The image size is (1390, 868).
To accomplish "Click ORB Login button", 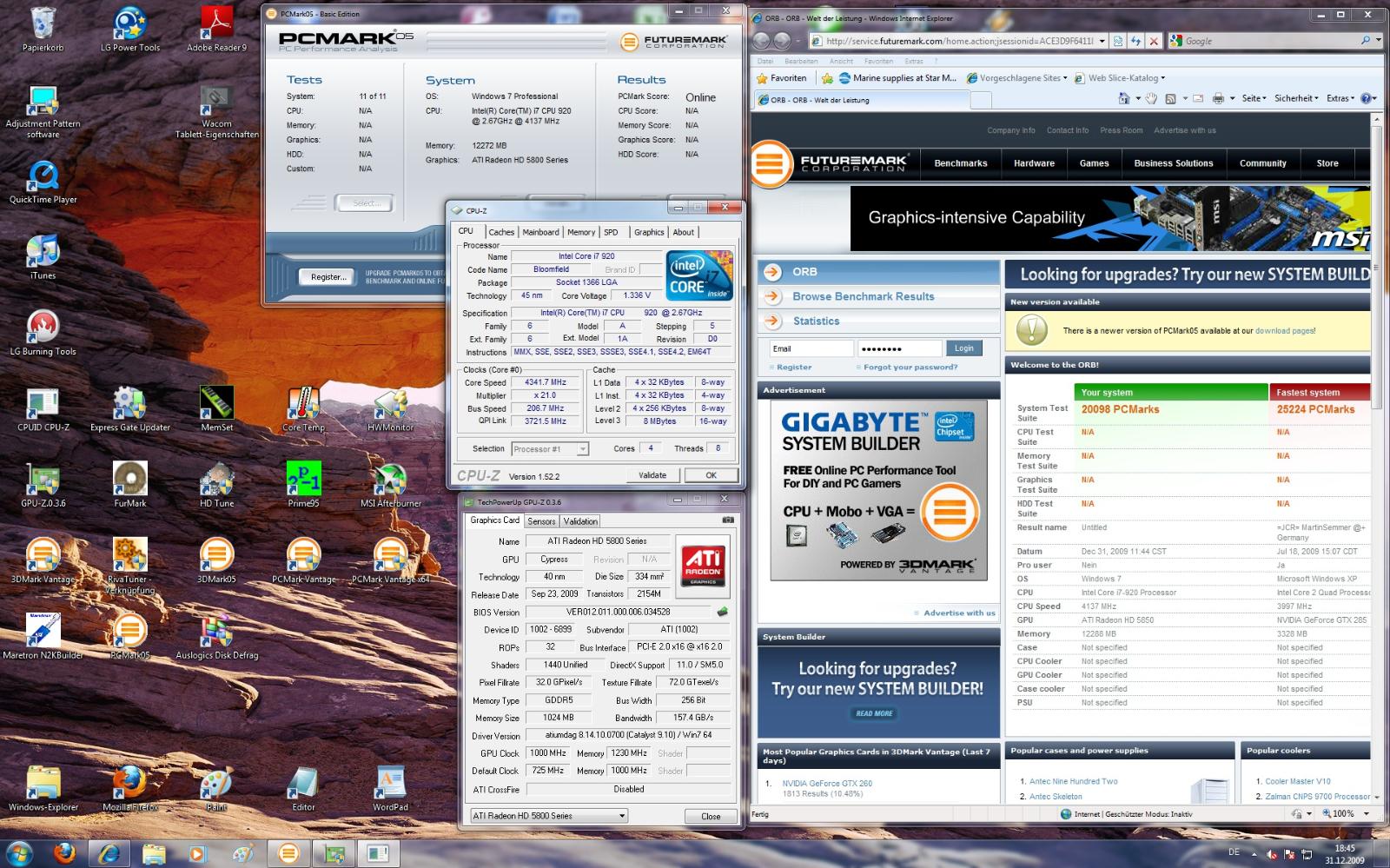I will click(964, 348).
